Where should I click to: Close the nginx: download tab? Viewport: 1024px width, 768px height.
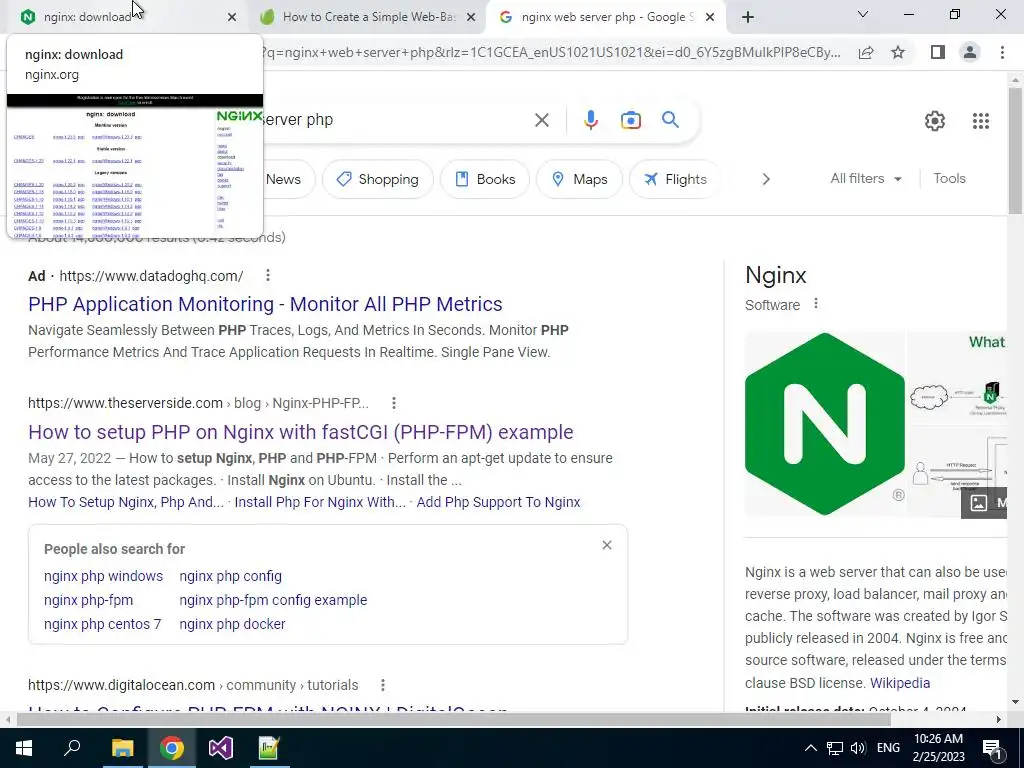coord(231,18)
